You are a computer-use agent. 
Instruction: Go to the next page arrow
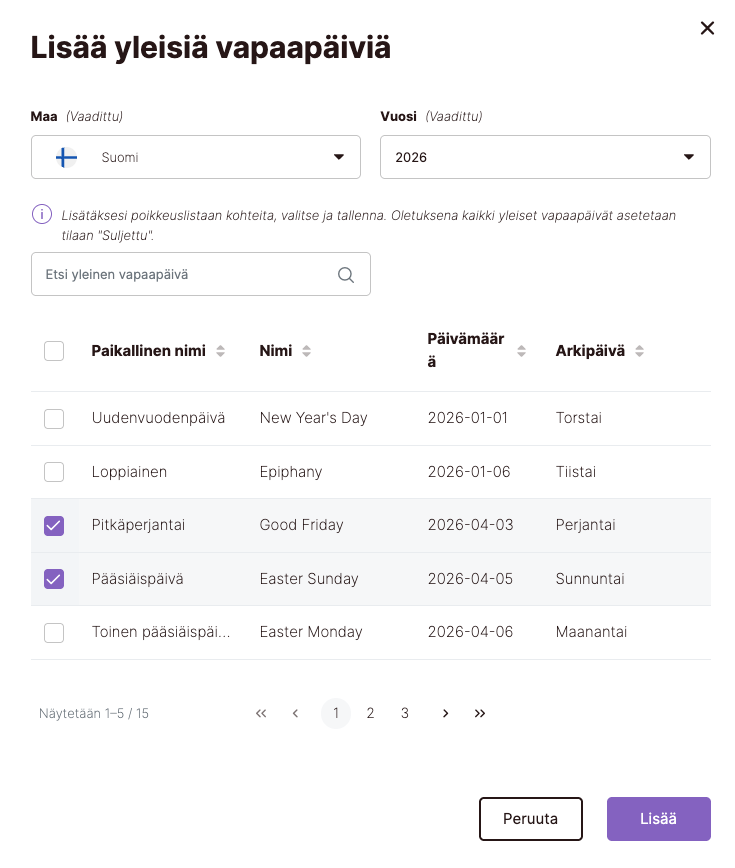click(x=445, y=713)
